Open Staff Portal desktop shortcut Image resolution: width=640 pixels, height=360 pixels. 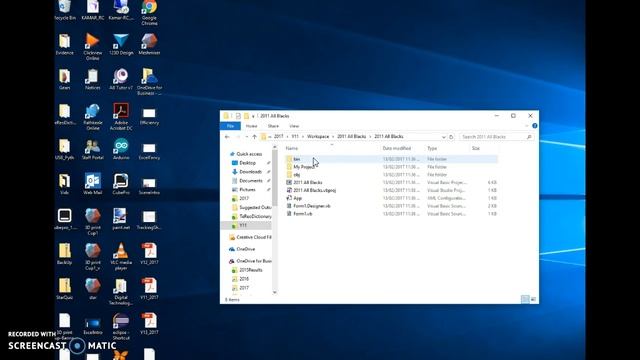tap(93, 149)
